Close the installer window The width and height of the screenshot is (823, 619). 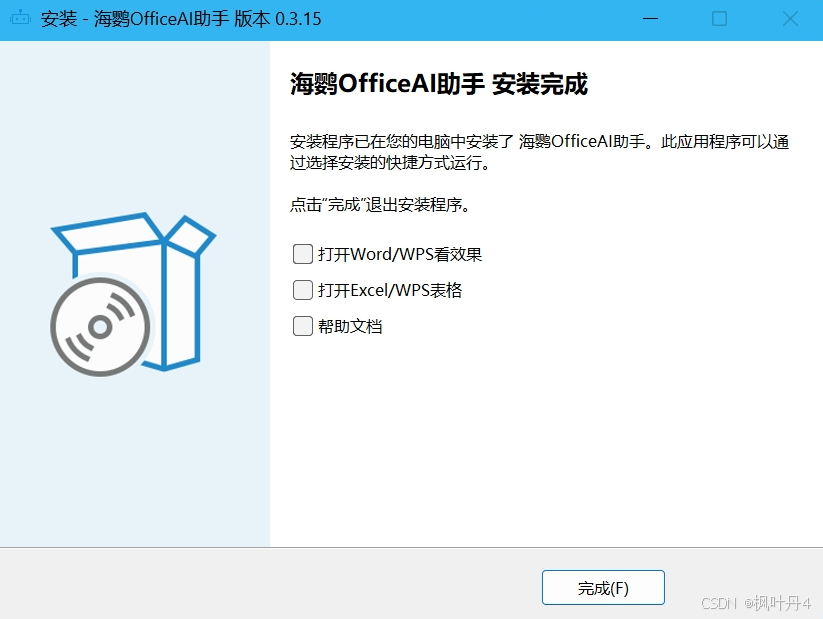(x=789, y=19)
